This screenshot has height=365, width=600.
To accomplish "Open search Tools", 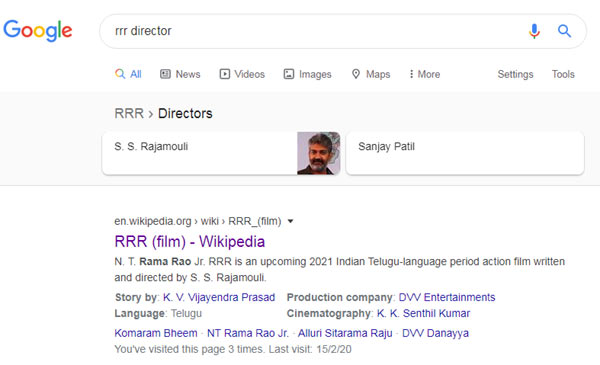I will (x=563, y=74).
